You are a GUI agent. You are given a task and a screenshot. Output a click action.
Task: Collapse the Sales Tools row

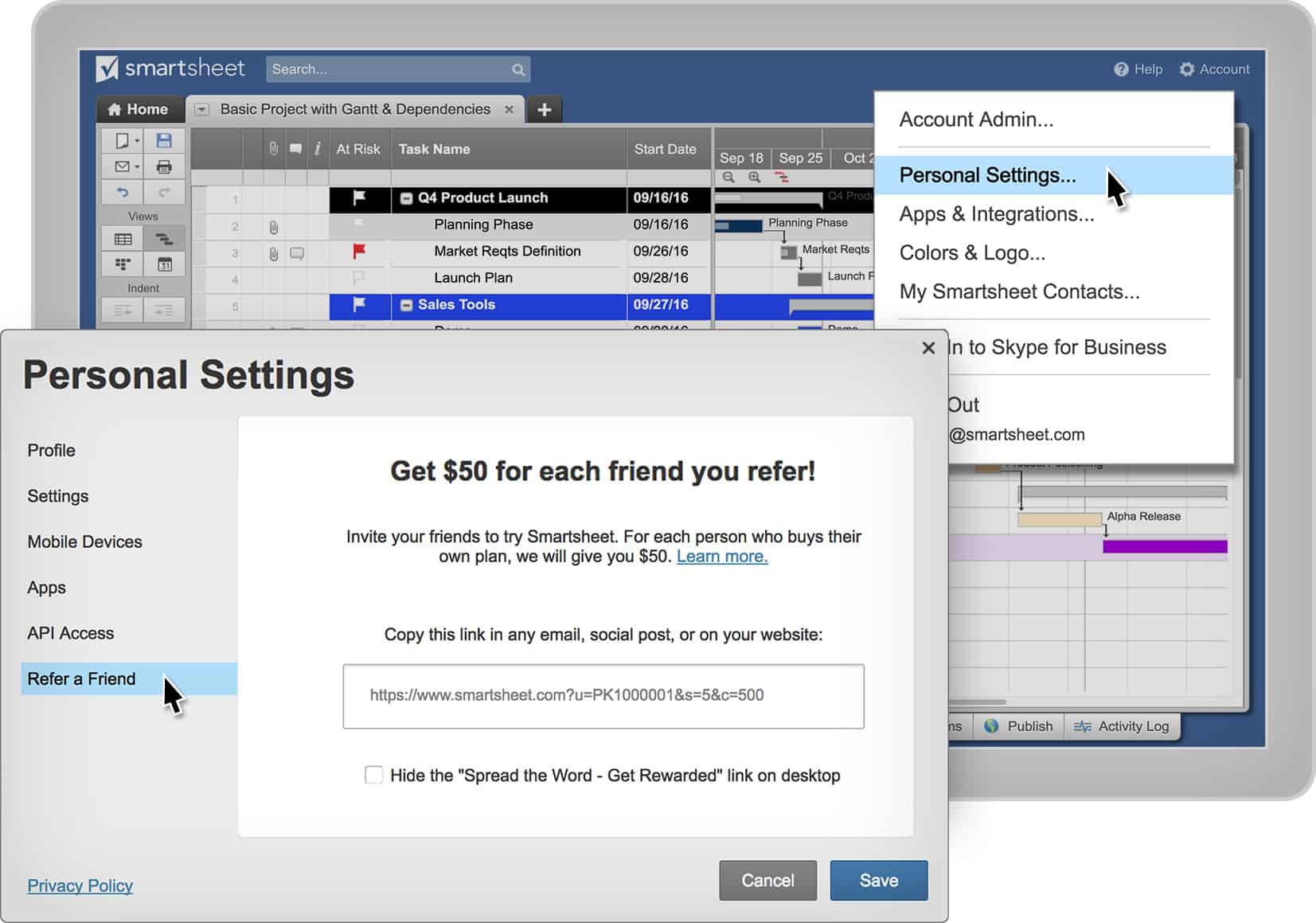point(406,305)
